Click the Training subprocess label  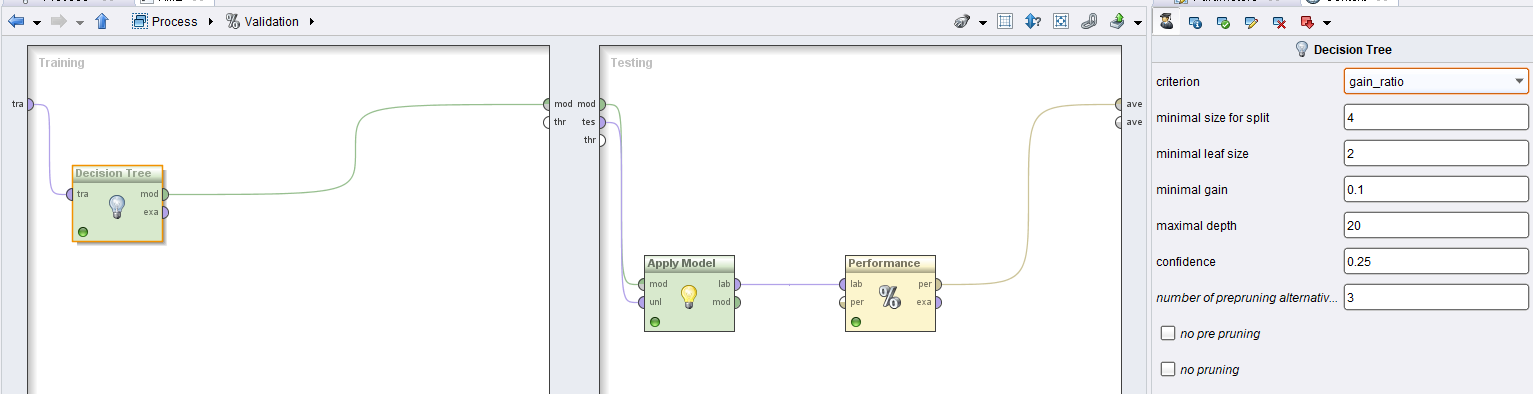click(61, 63)
